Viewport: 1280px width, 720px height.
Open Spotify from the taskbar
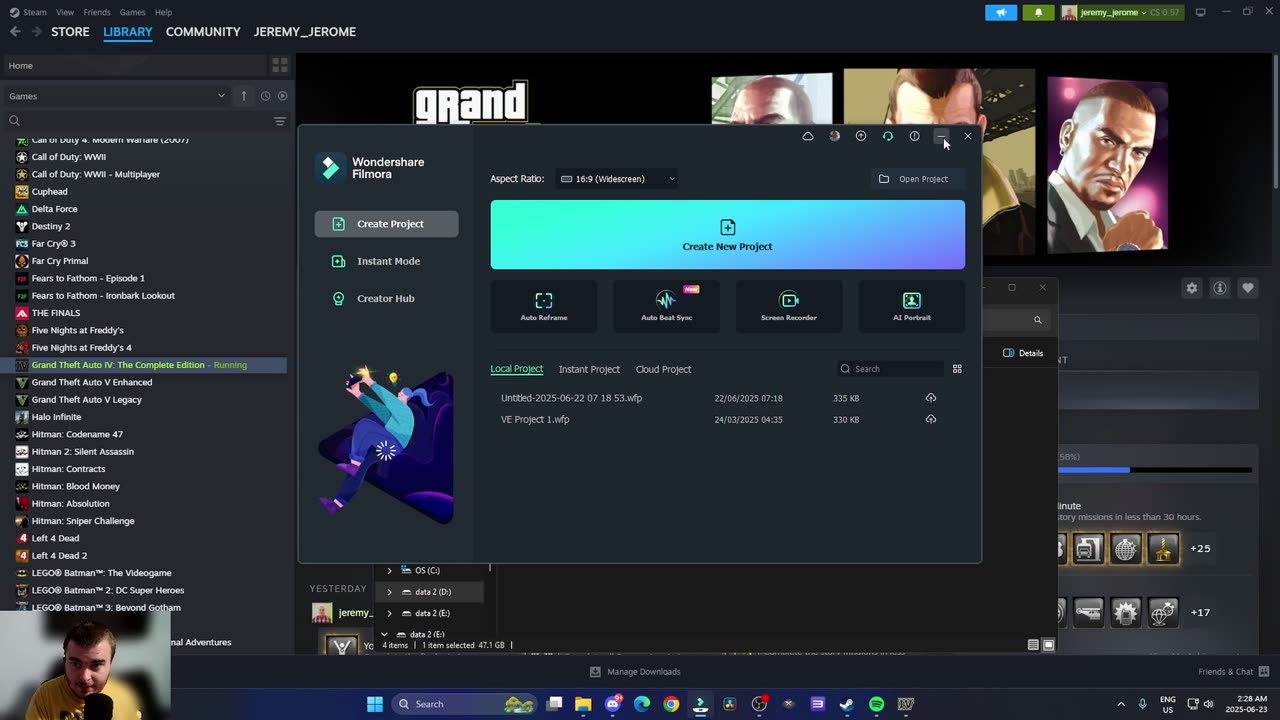click(x=876, y=704)
